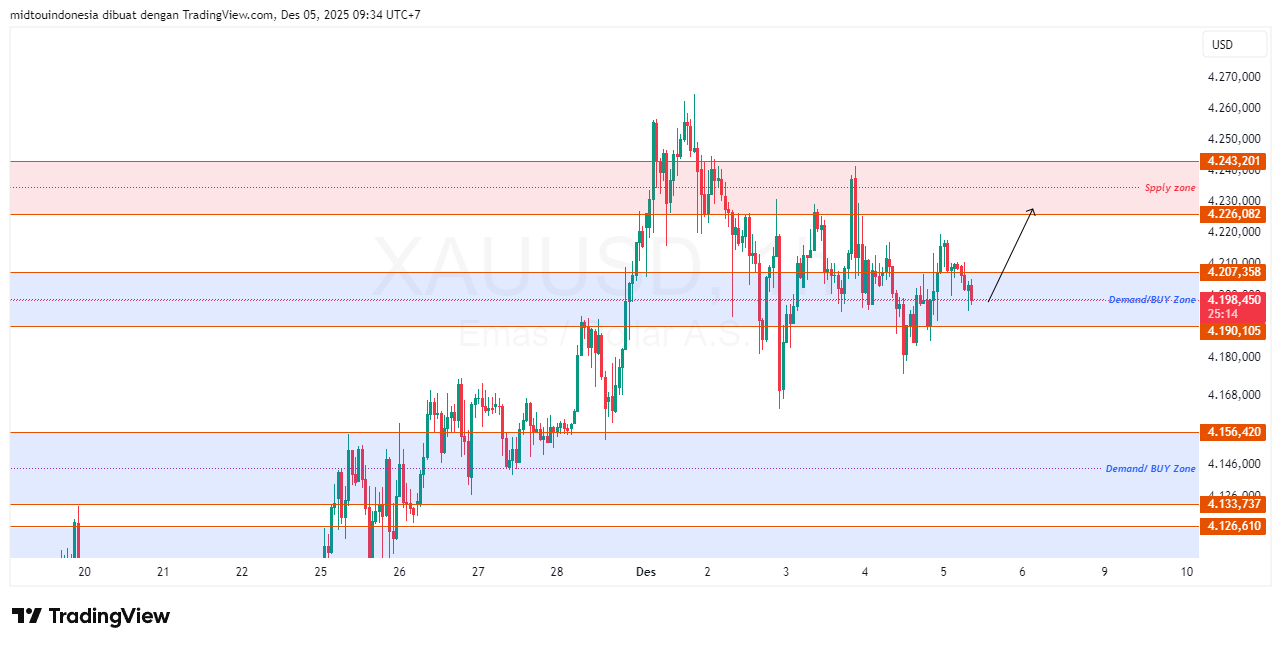Click the 4.243,201 resistance price label
Screen dimensions: 1281x646
(1232, 160)
